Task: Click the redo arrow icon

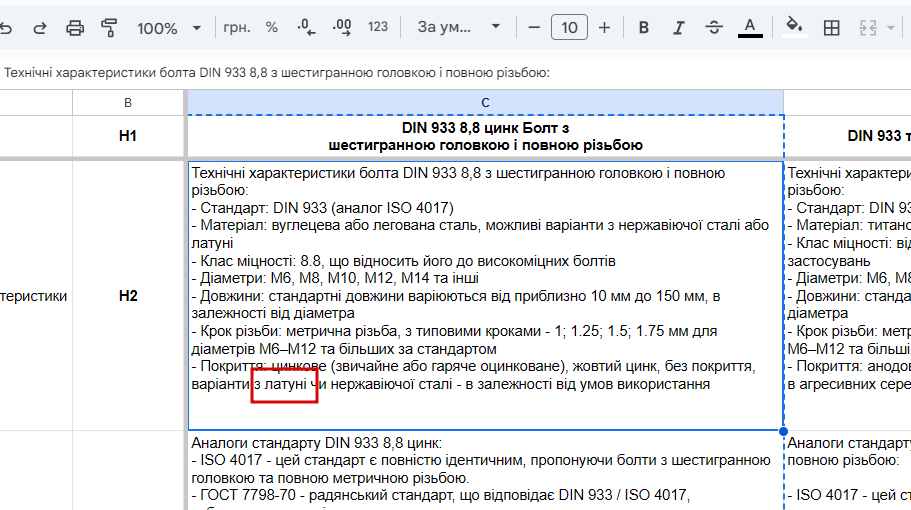Action: [x=40, y=27]
